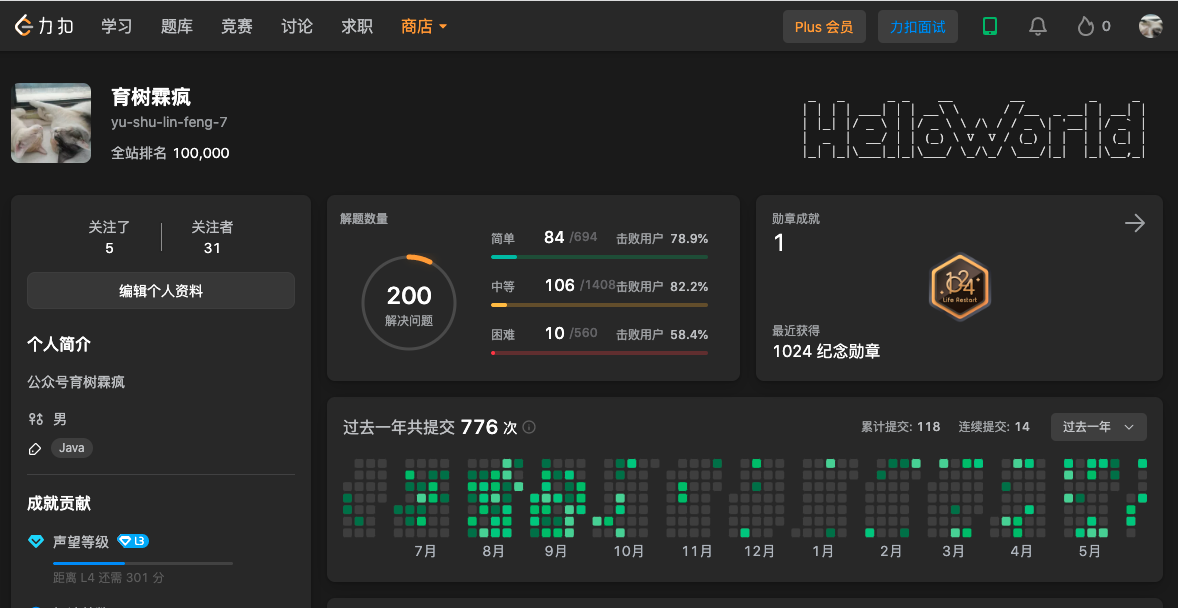The height and width of the screenshot is (608, 1178).
Task: Click the HelloWorld ASCII banner
Action: point(974,129)
